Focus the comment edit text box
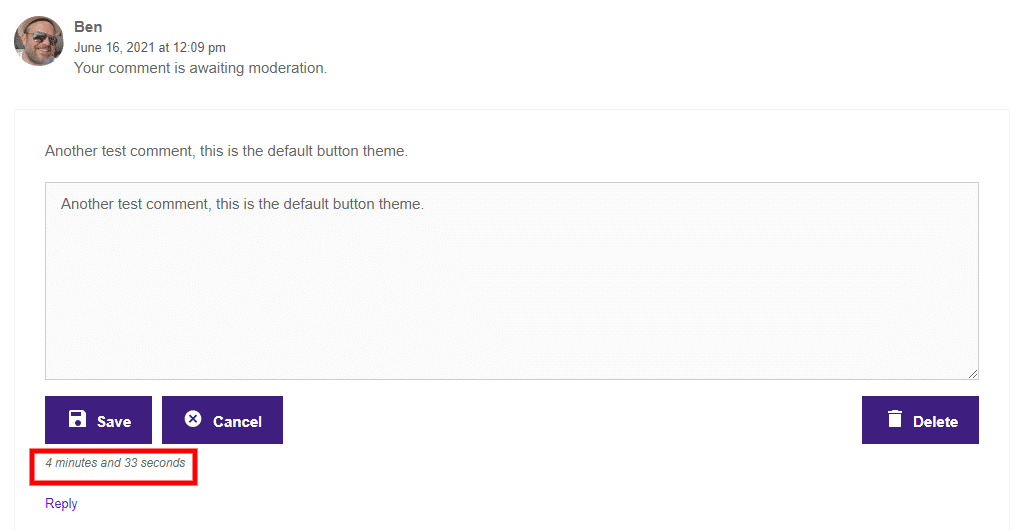 (512, 281)
